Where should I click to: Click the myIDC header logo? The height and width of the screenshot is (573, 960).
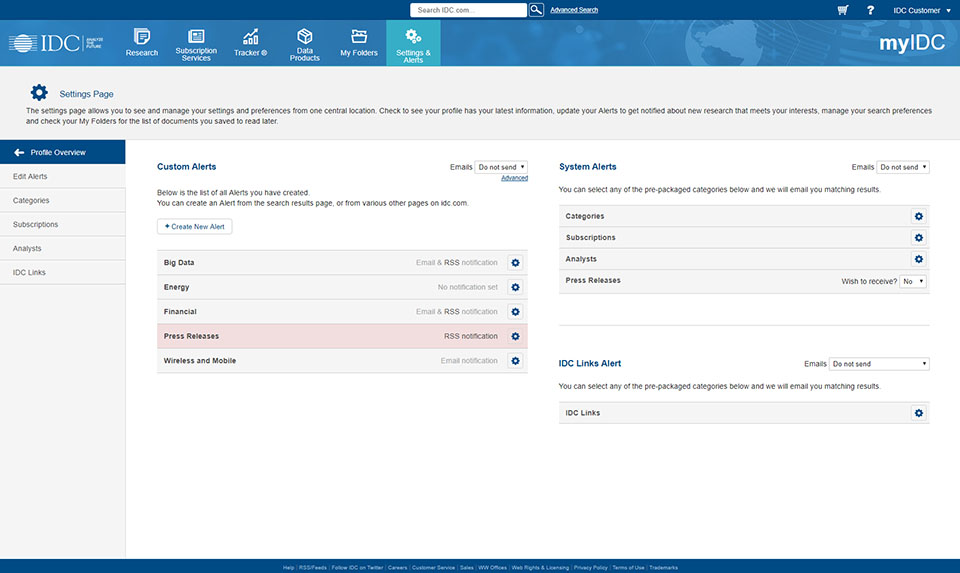(x=912, y=43)
